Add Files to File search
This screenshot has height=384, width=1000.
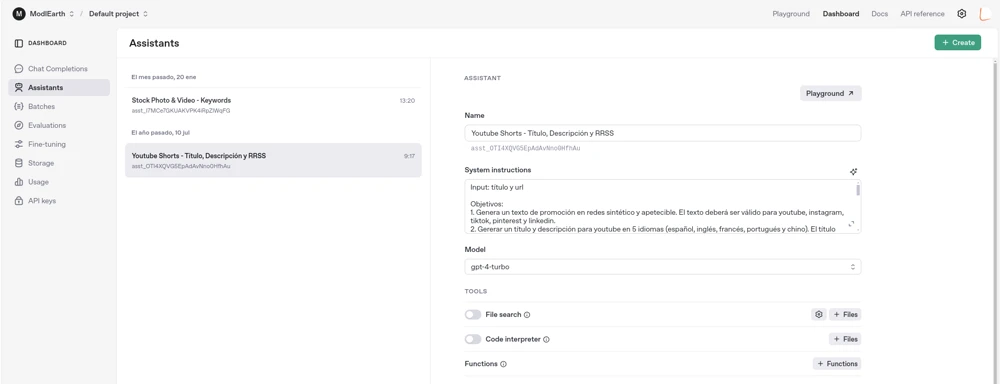[845, 314]
